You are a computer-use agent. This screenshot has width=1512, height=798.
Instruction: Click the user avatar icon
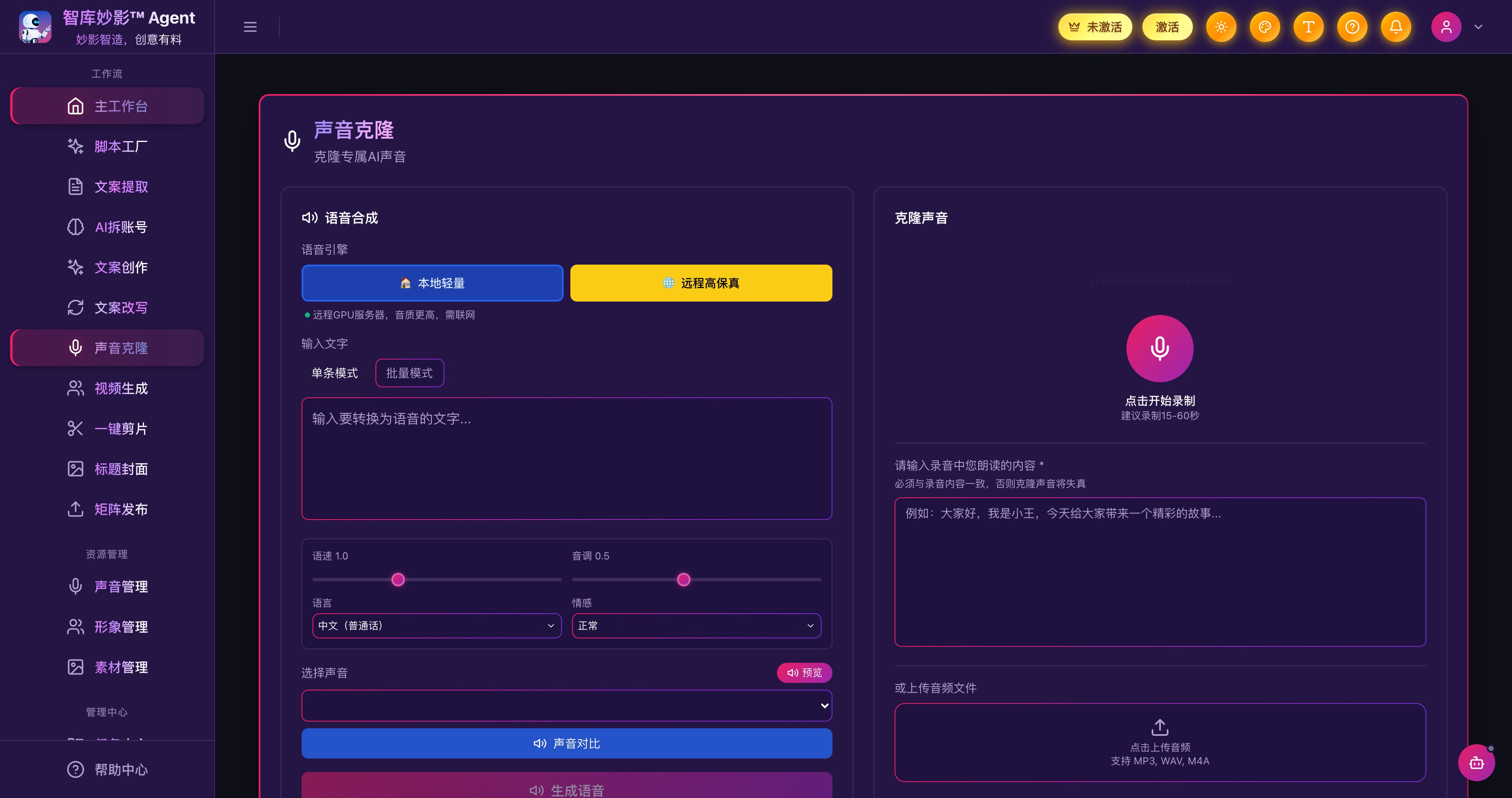[x=1446, y=27]
